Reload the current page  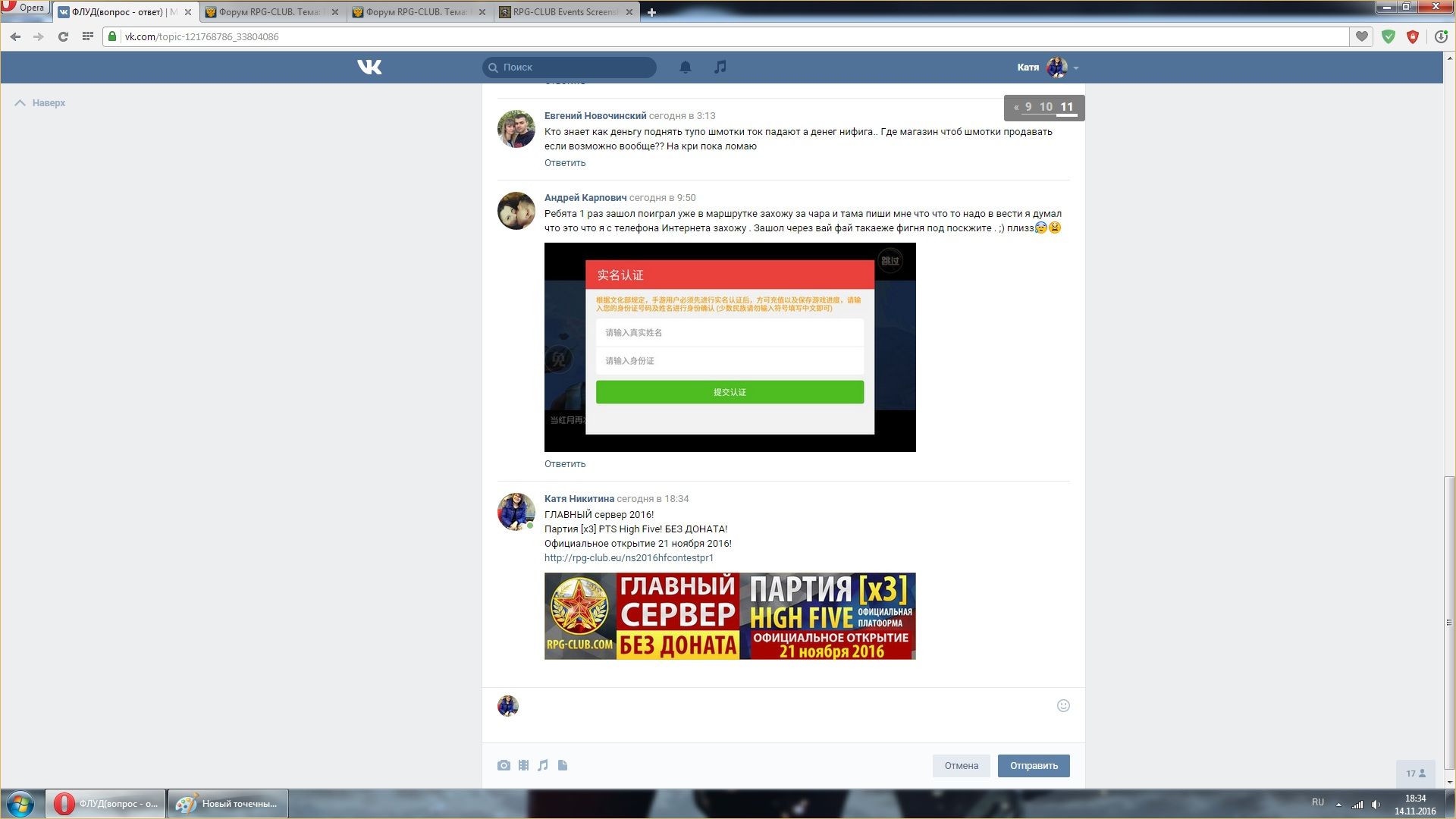pos(63,36)
